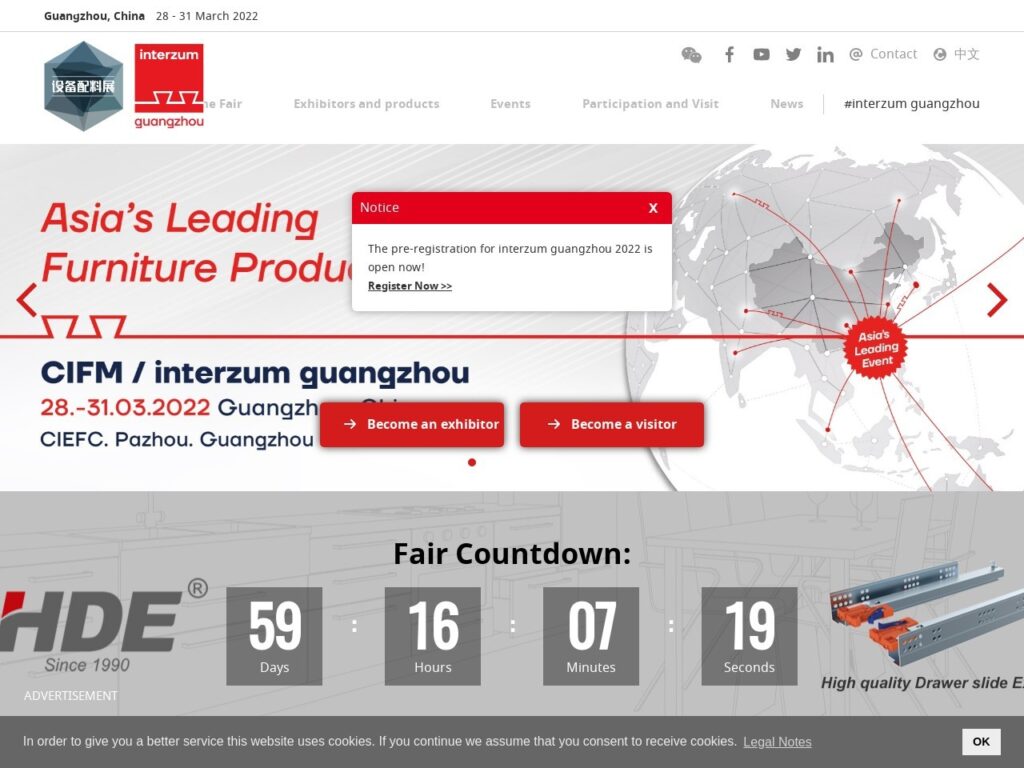Click the Fair Countdown heading
The width and height of the screenshot is (1024, 768).
click(512, 554)
